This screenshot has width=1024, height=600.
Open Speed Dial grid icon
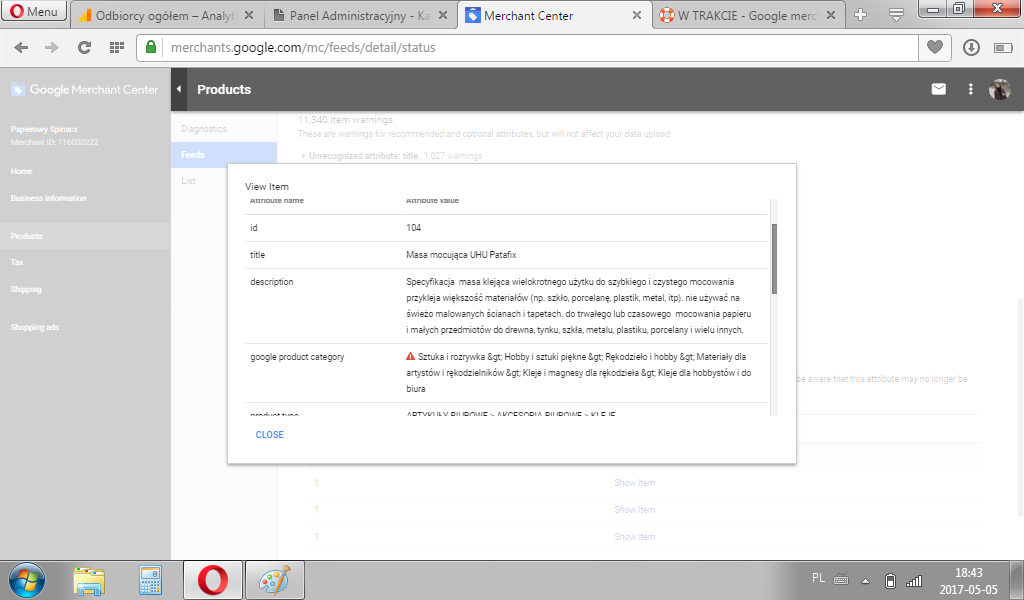click(x=116, y=47)
